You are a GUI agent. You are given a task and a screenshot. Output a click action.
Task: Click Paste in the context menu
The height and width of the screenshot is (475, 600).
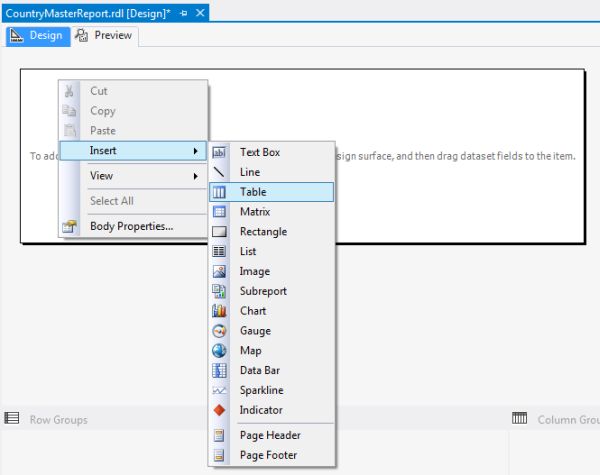click(x=133, y=131)
